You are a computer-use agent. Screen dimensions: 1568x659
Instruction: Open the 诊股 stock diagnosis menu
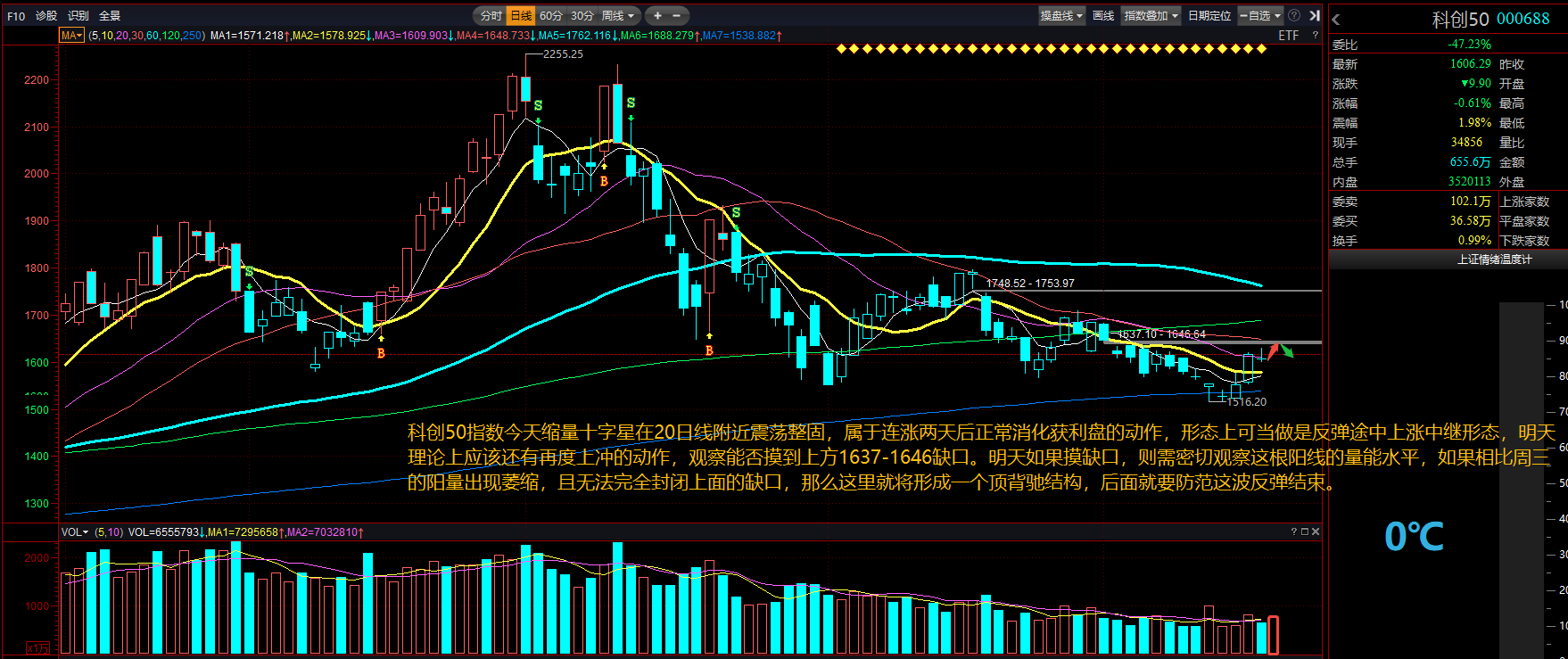tap(46, 16)
